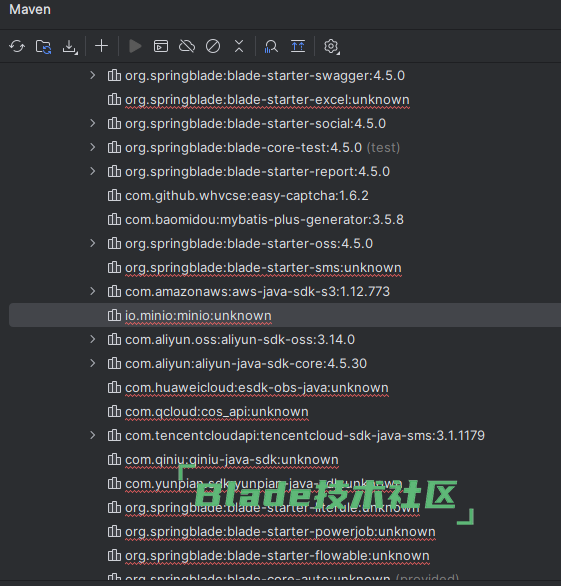Click library icon of blade-starter-flowable:unknown
The image size is (561, 586).
coord(114,555)
